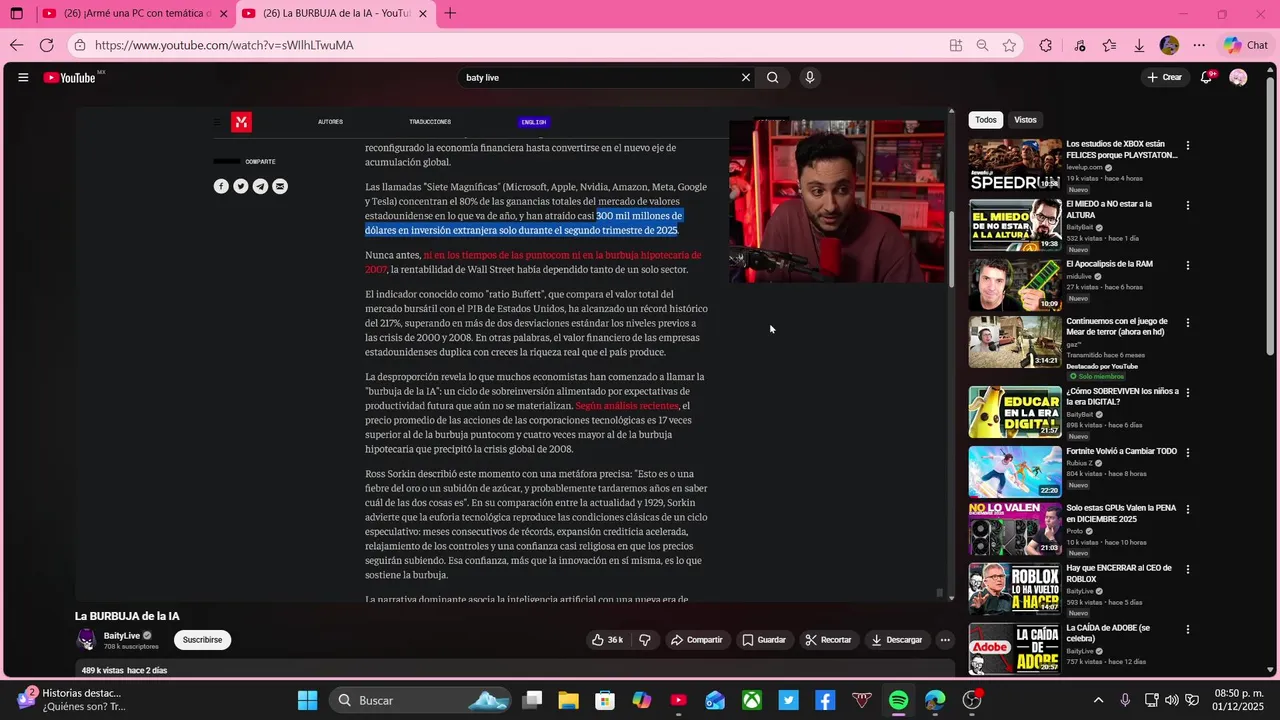Open the browser extensions puzzle icon
The image size is (1280, 720).
(1046, 45)
